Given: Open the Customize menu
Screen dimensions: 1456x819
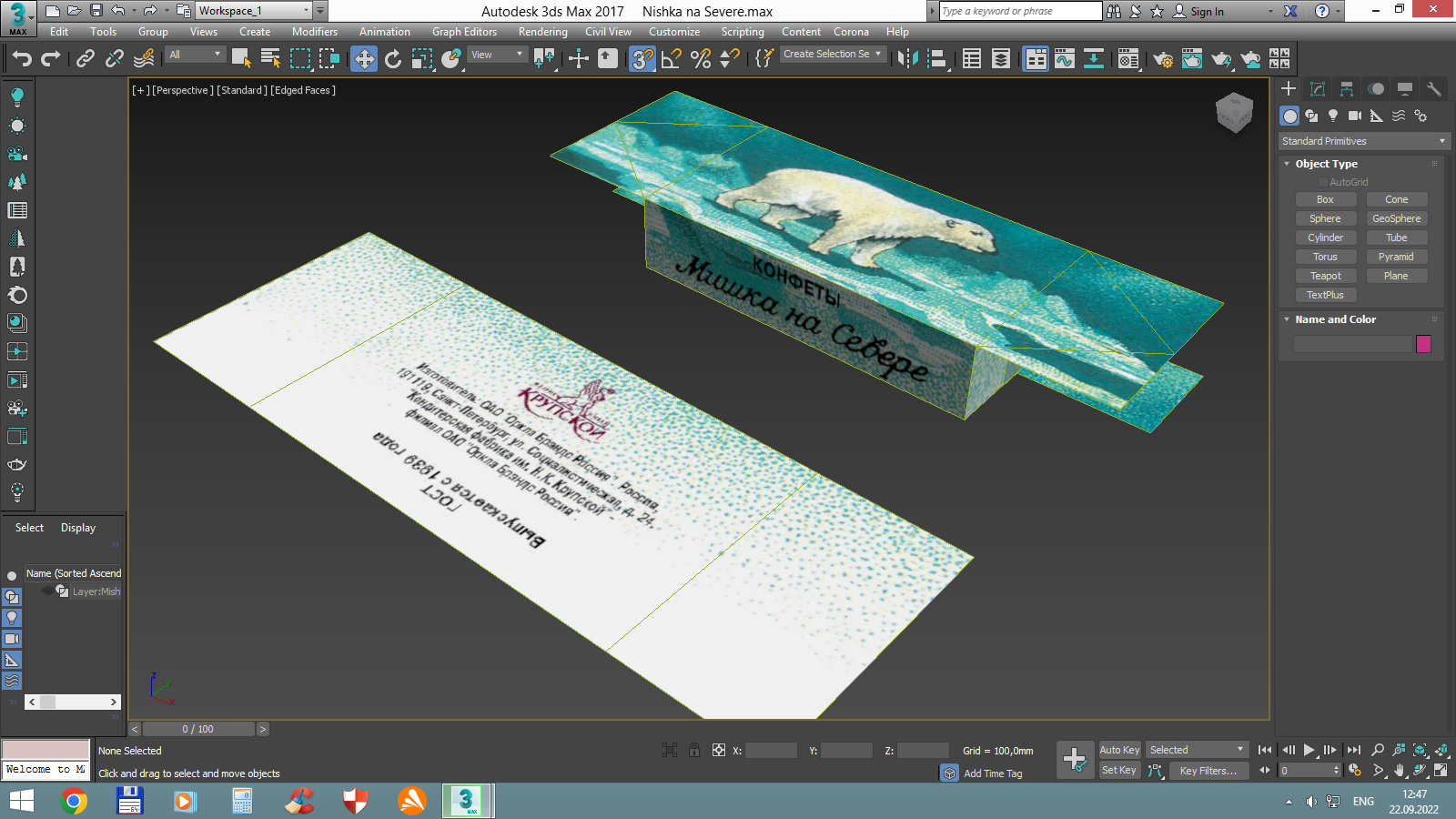Looking at the screenshot, I should (x=674, y=32).
